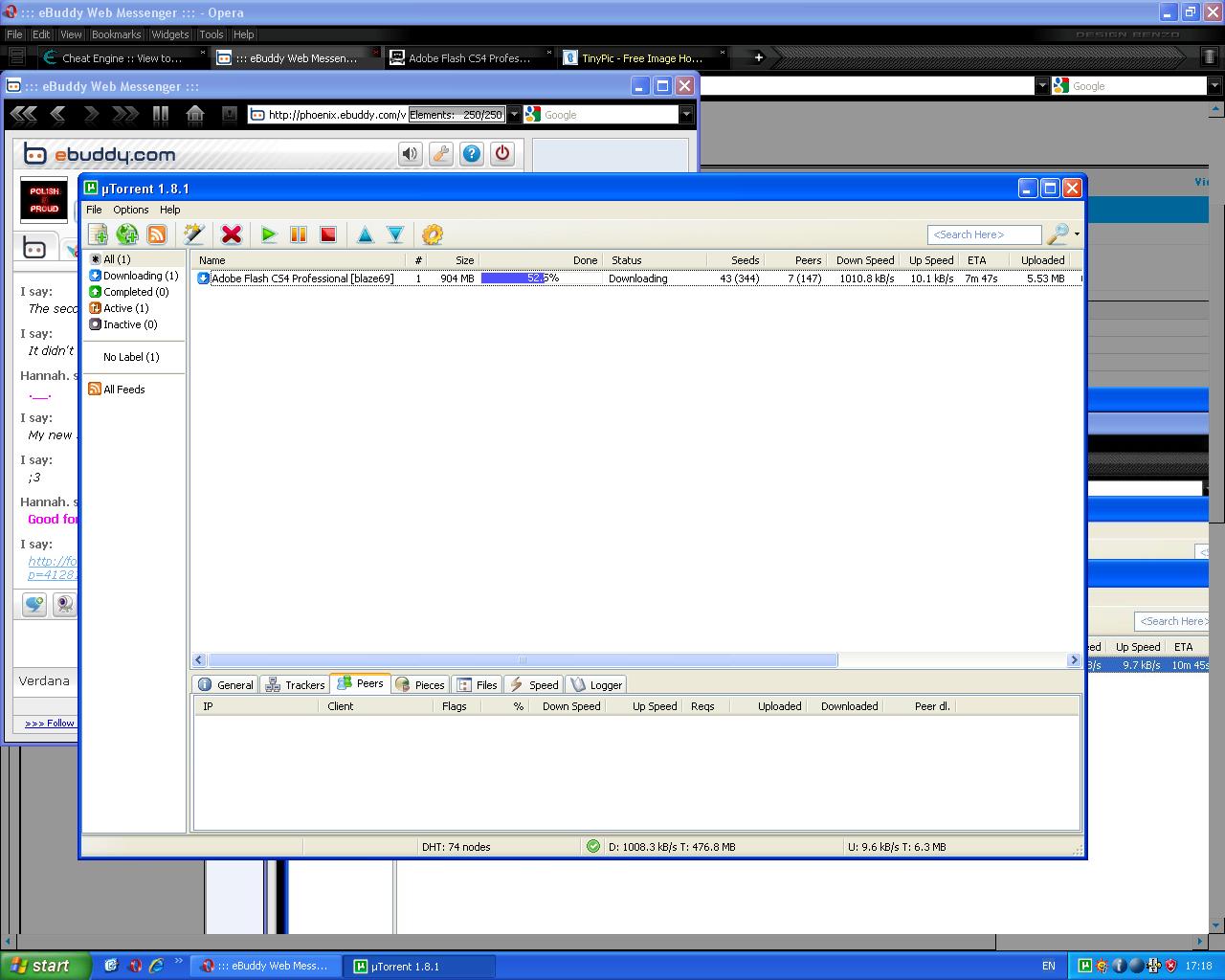
Task: Expand the eBuddy window address bar dropdown
Action: (514, 115)
